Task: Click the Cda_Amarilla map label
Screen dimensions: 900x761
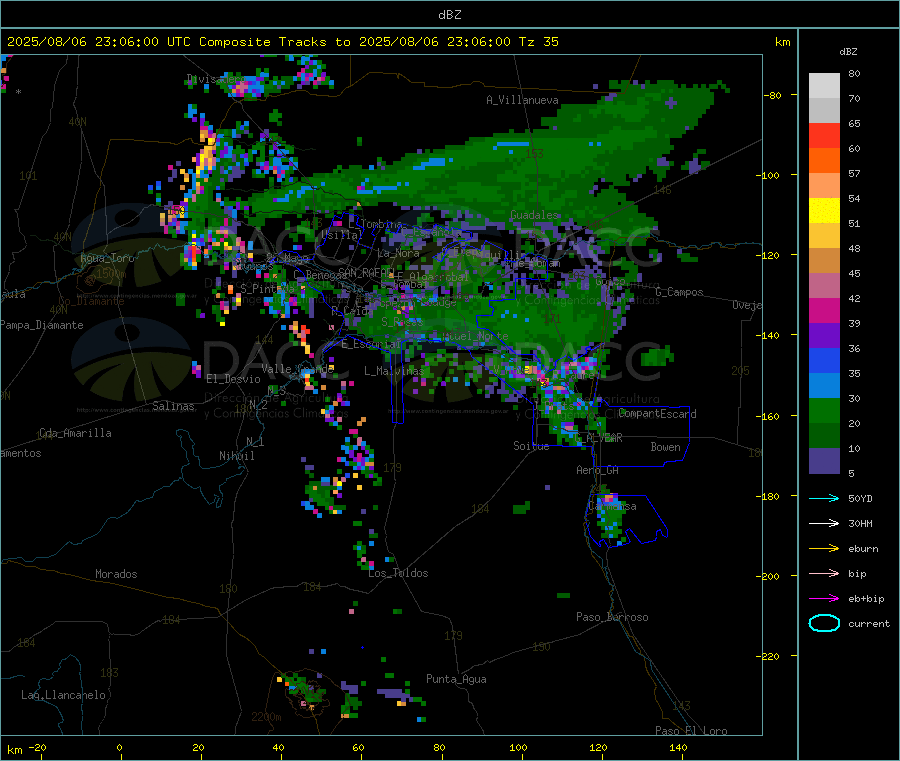Action: 75,433
